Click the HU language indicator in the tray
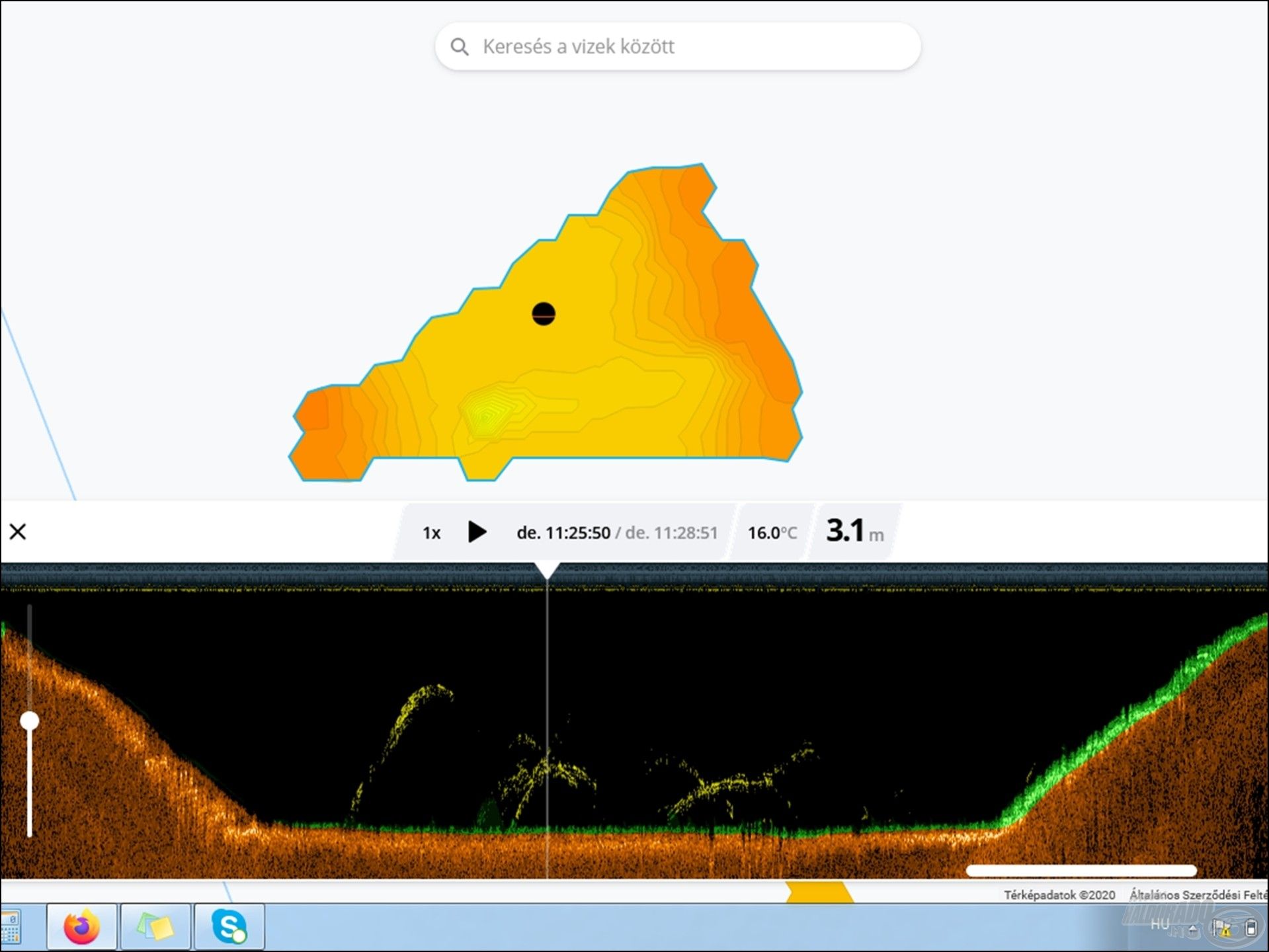Screen dimensions: 1269x952 pos(1160,924)
